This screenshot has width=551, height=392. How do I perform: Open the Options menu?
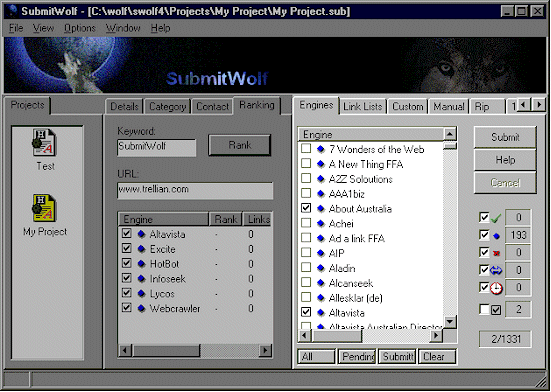point(80,28)
